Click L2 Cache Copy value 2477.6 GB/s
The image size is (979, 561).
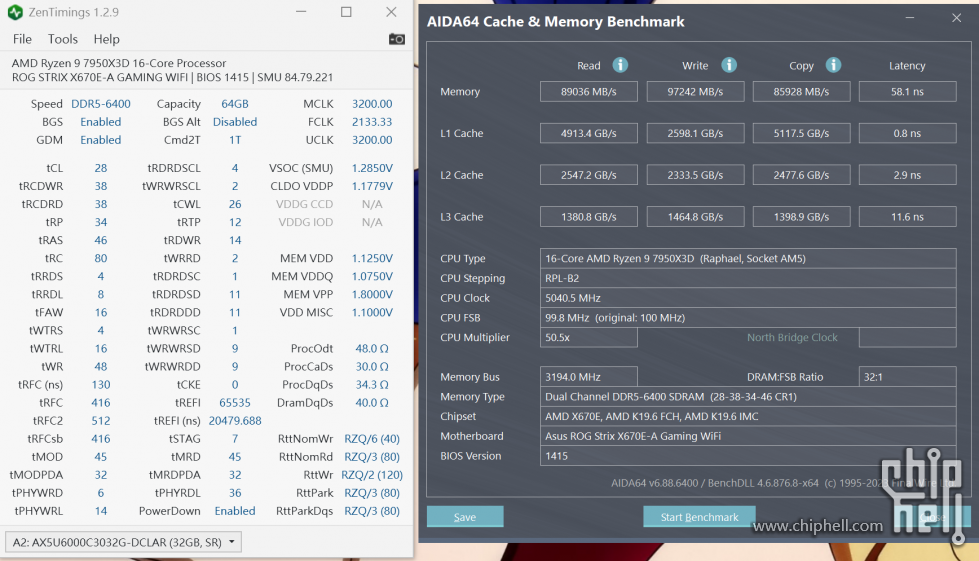pos(802,175)
